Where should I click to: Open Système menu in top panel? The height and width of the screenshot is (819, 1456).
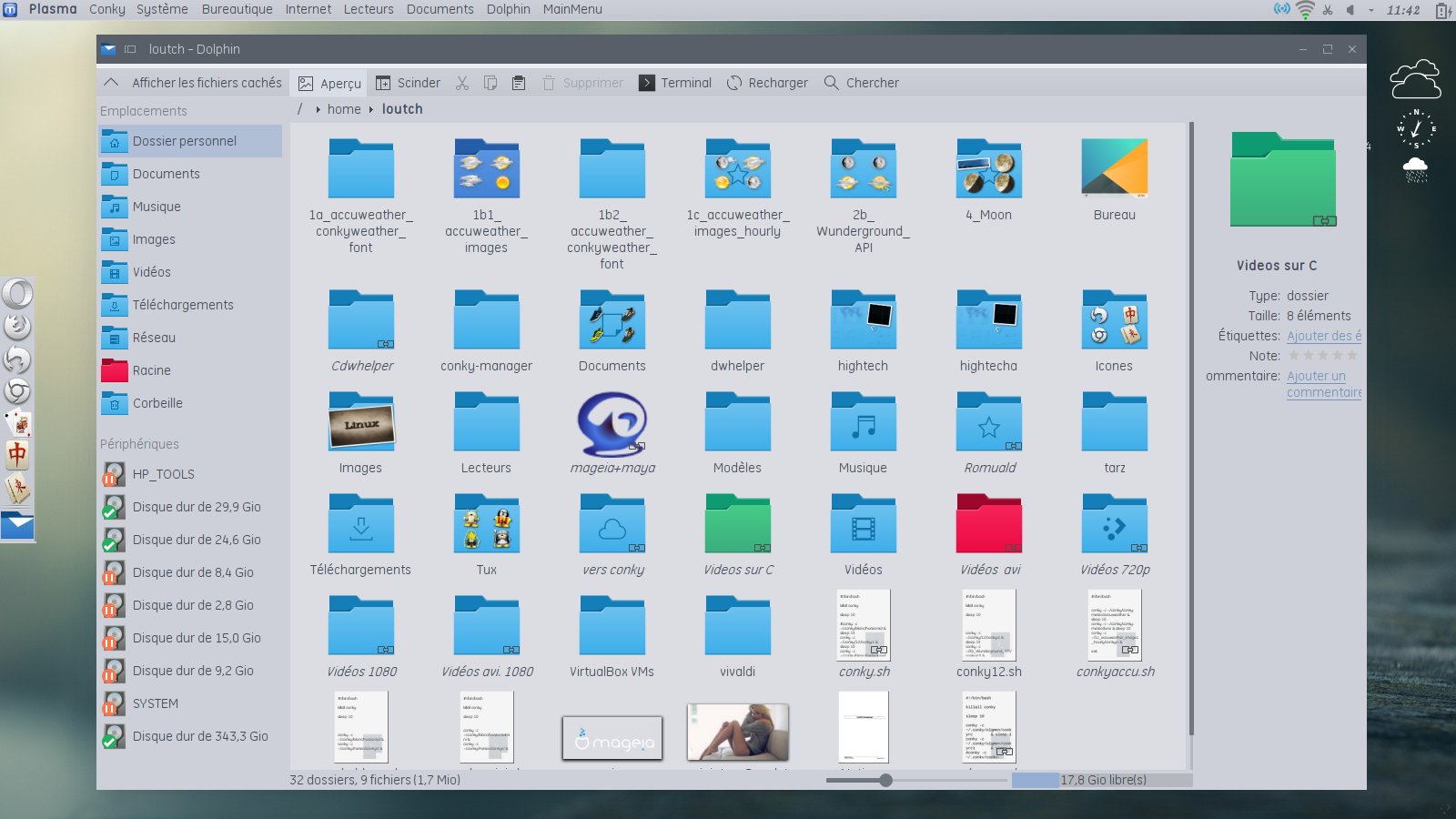[162, 9]
